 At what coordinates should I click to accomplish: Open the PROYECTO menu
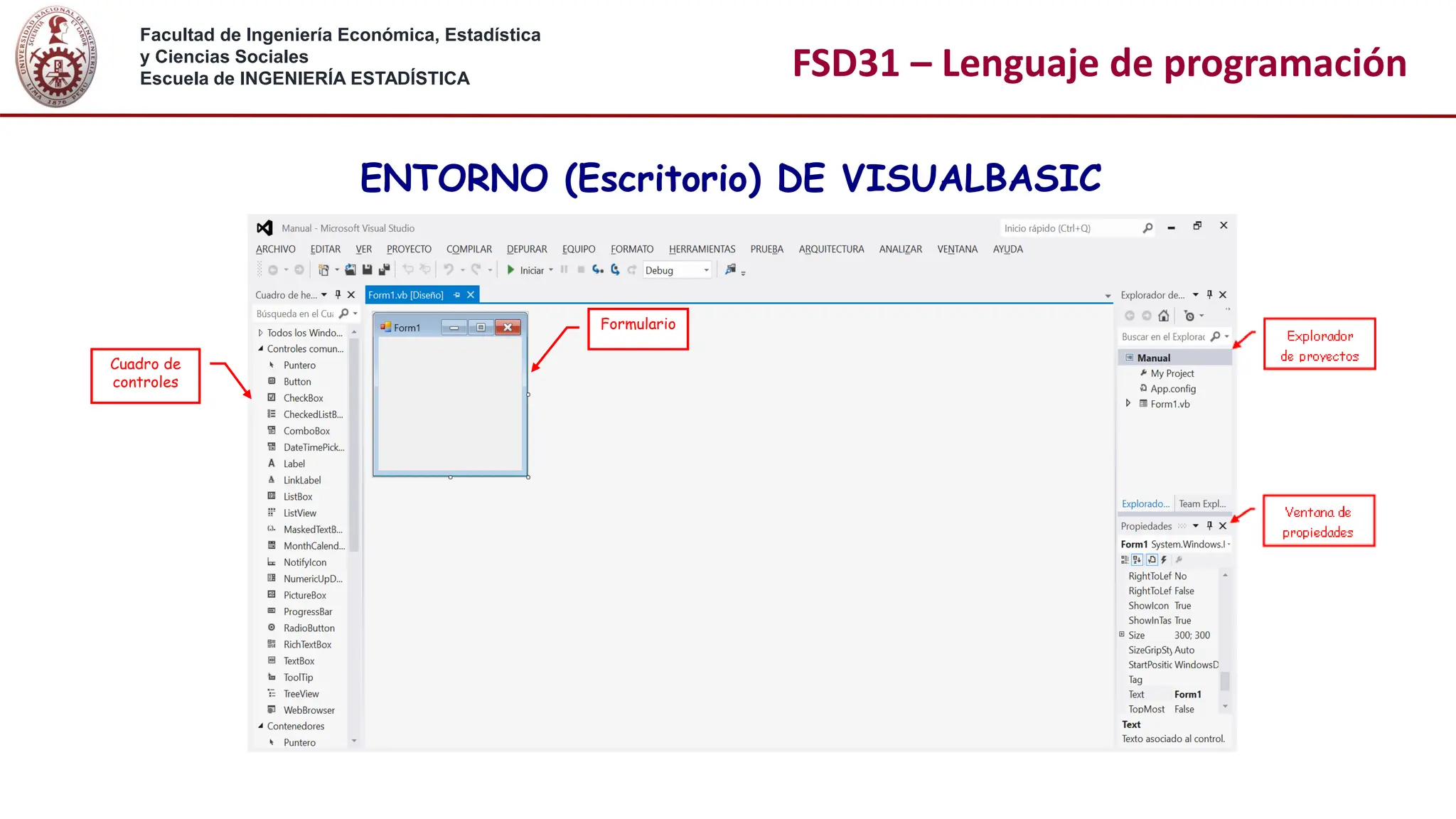[x=409, y=249]
